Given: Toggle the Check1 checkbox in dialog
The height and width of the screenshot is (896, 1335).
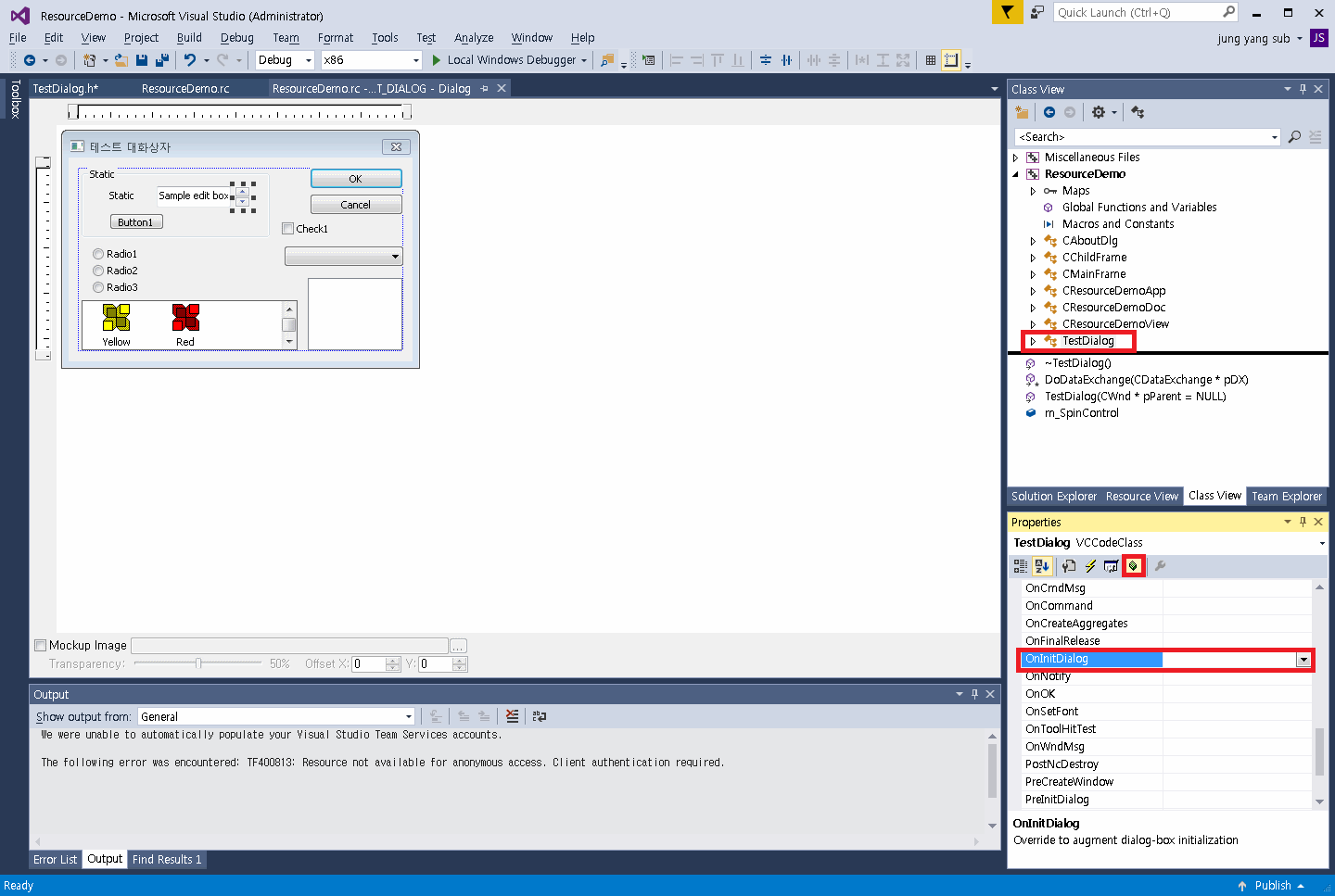Looking at the screenshot, I should 288,229.
